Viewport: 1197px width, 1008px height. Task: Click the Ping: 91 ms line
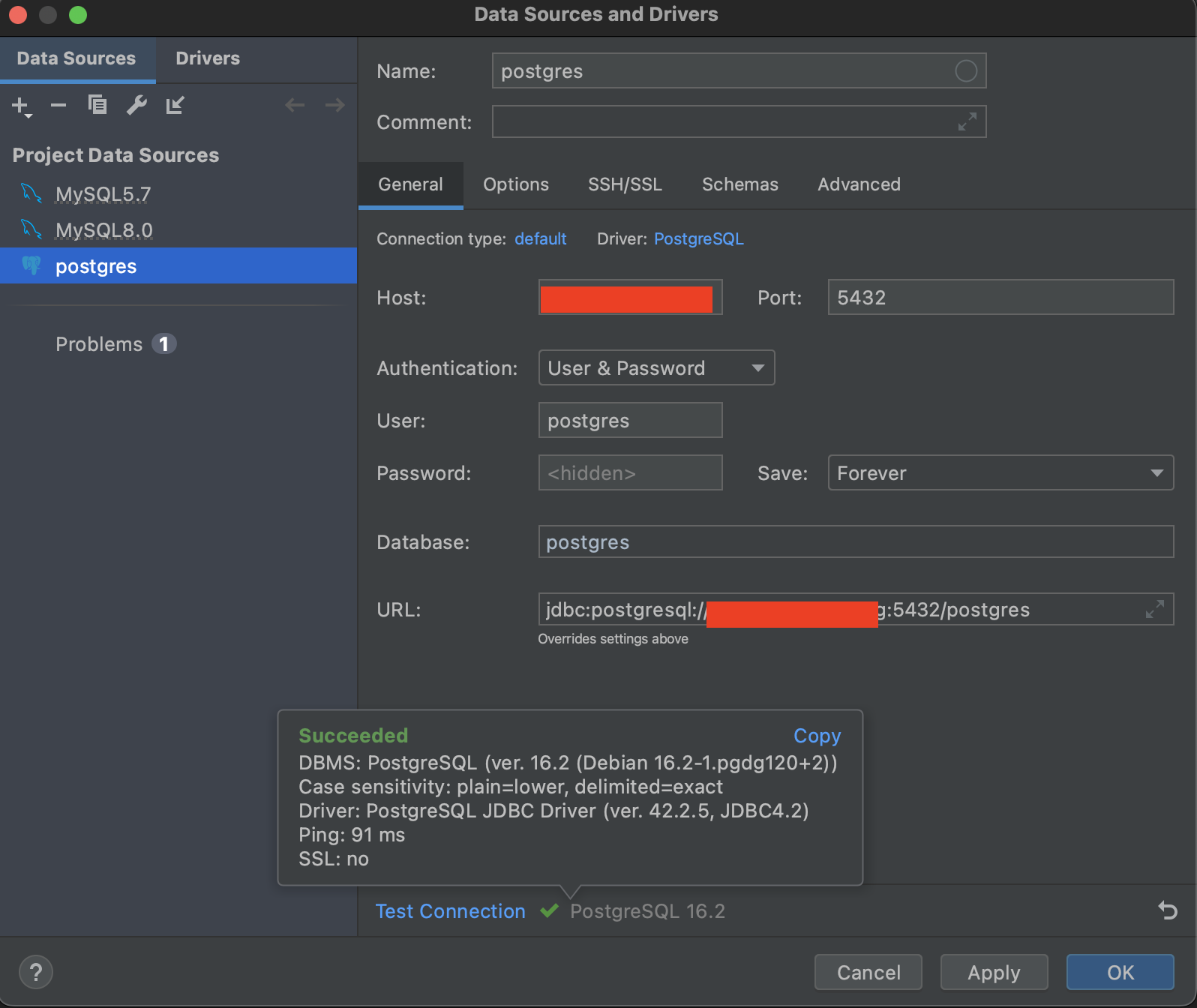click(x=352, y=835)
